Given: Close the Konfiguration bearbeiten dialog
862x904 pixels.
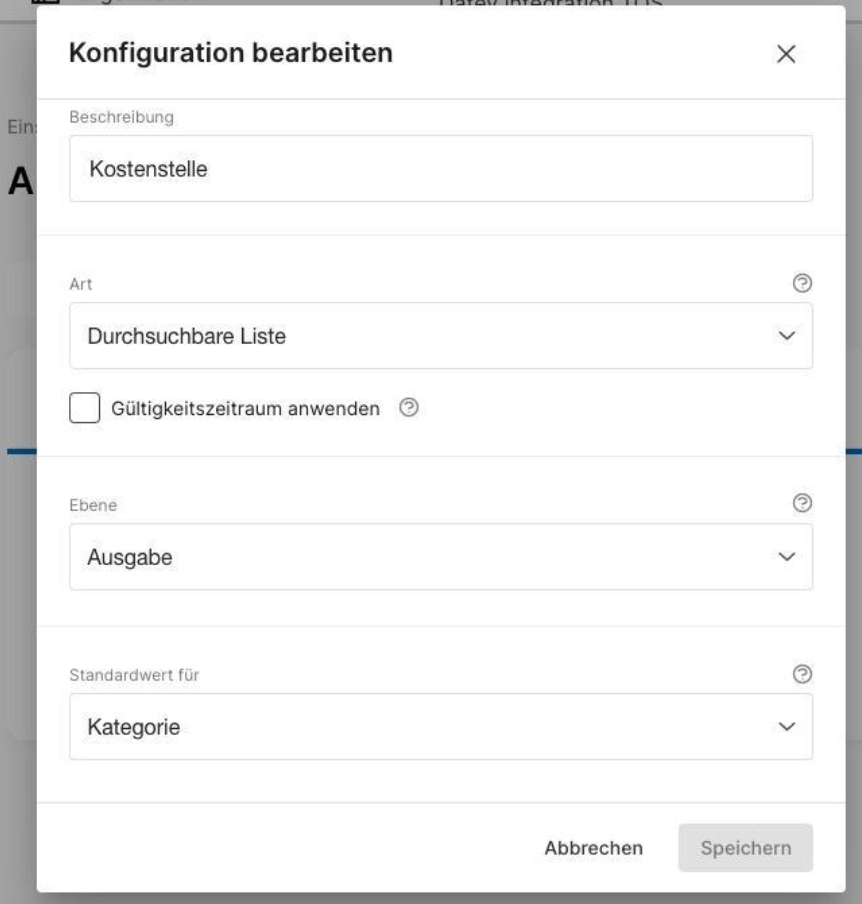Looking at the screenshot, I should (x=786, y=54).
